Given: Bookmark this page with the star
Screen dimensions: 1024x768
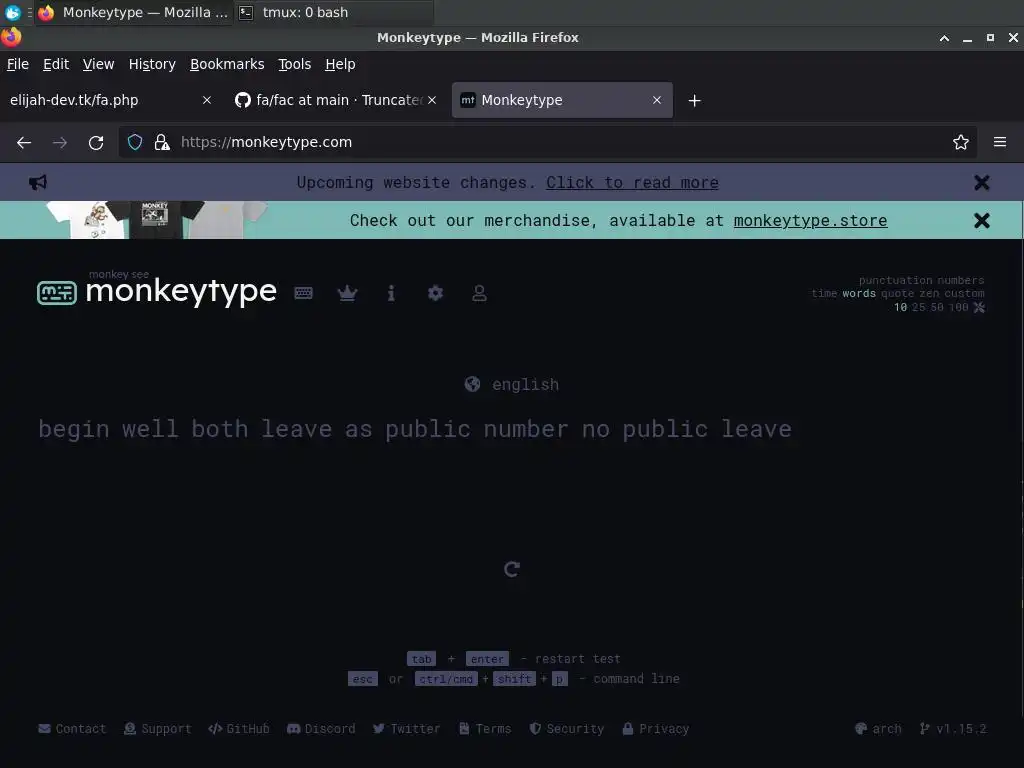Looking at the screenshot, I should pos(961,142).
